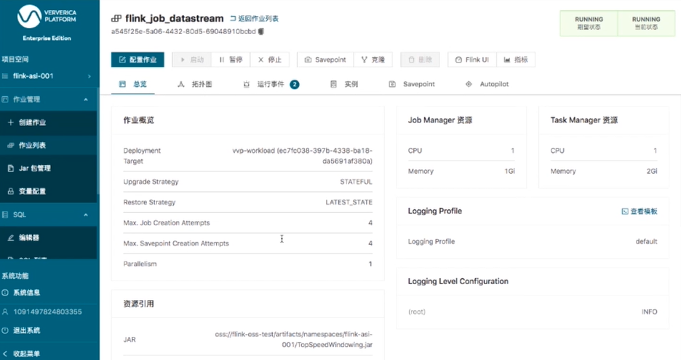
Task: Open the Savepoint tab
Action: click(x=411, y=84)
